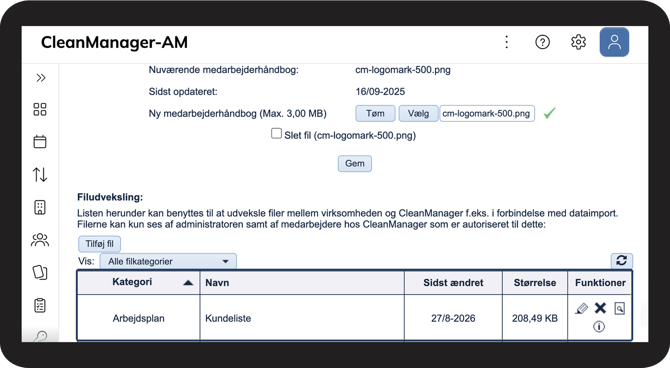Preview the Kundeliste file with magnifier icon

619,308
